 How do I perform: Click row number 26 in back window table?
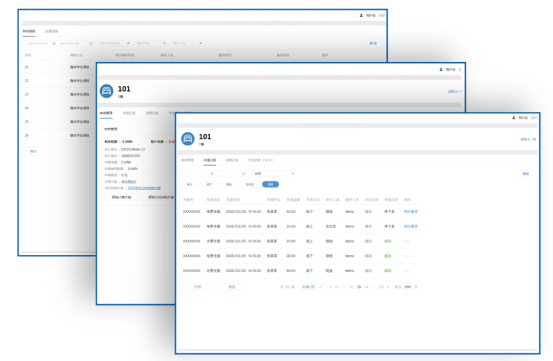(26, 135)
